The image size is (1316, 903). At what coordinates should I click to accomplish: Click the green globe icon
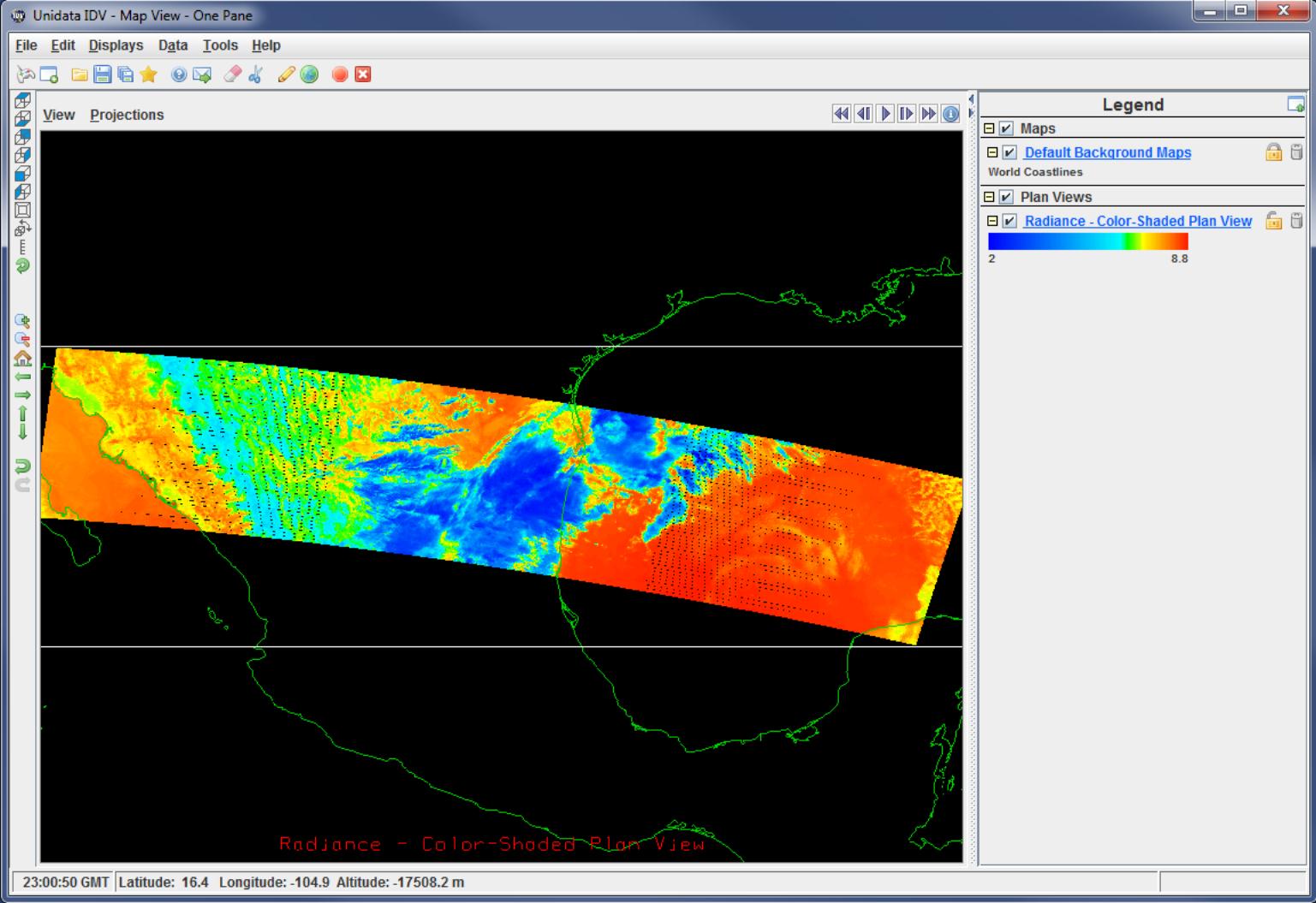(x=309, y=74)
